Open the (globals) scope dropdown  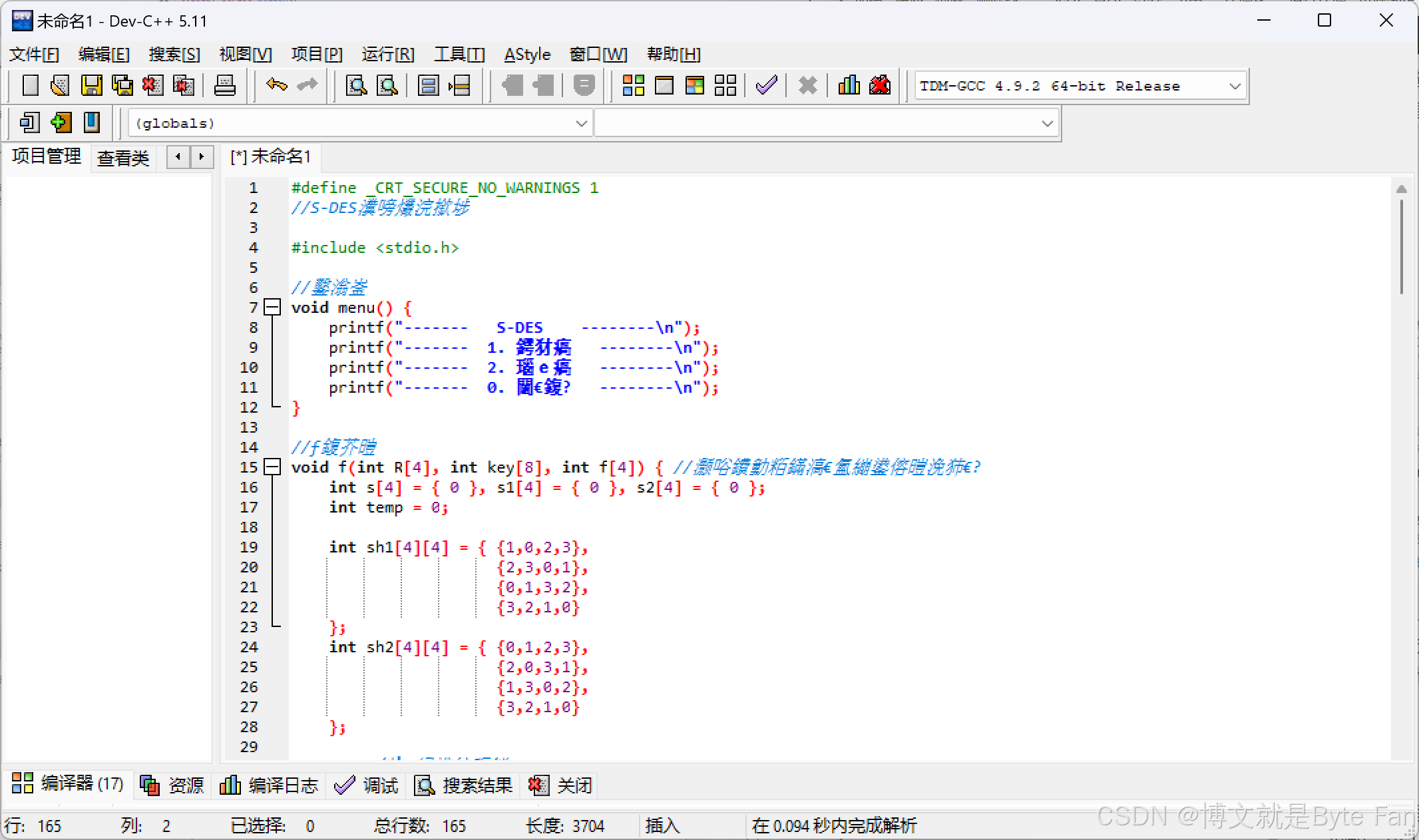pyautogui.click(x=581, y=123)
